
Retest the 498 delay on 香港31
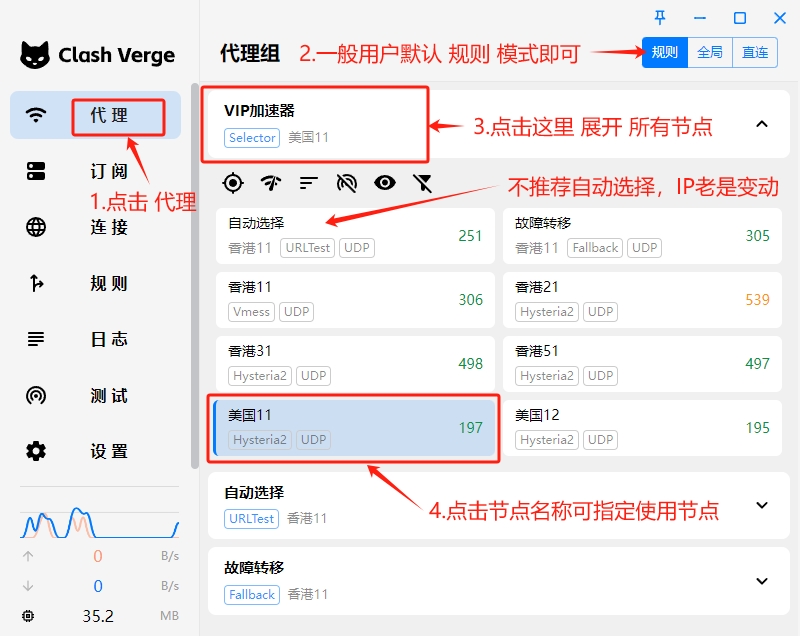[x=470, y=364]
